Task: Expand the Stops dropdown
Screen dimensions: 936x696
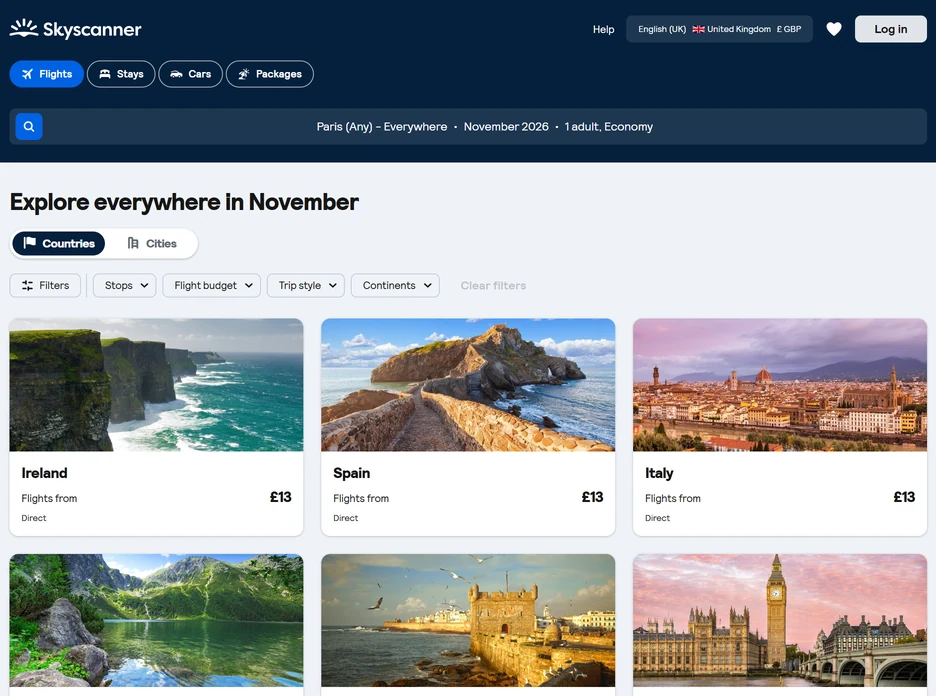Action: pos(125,285)
